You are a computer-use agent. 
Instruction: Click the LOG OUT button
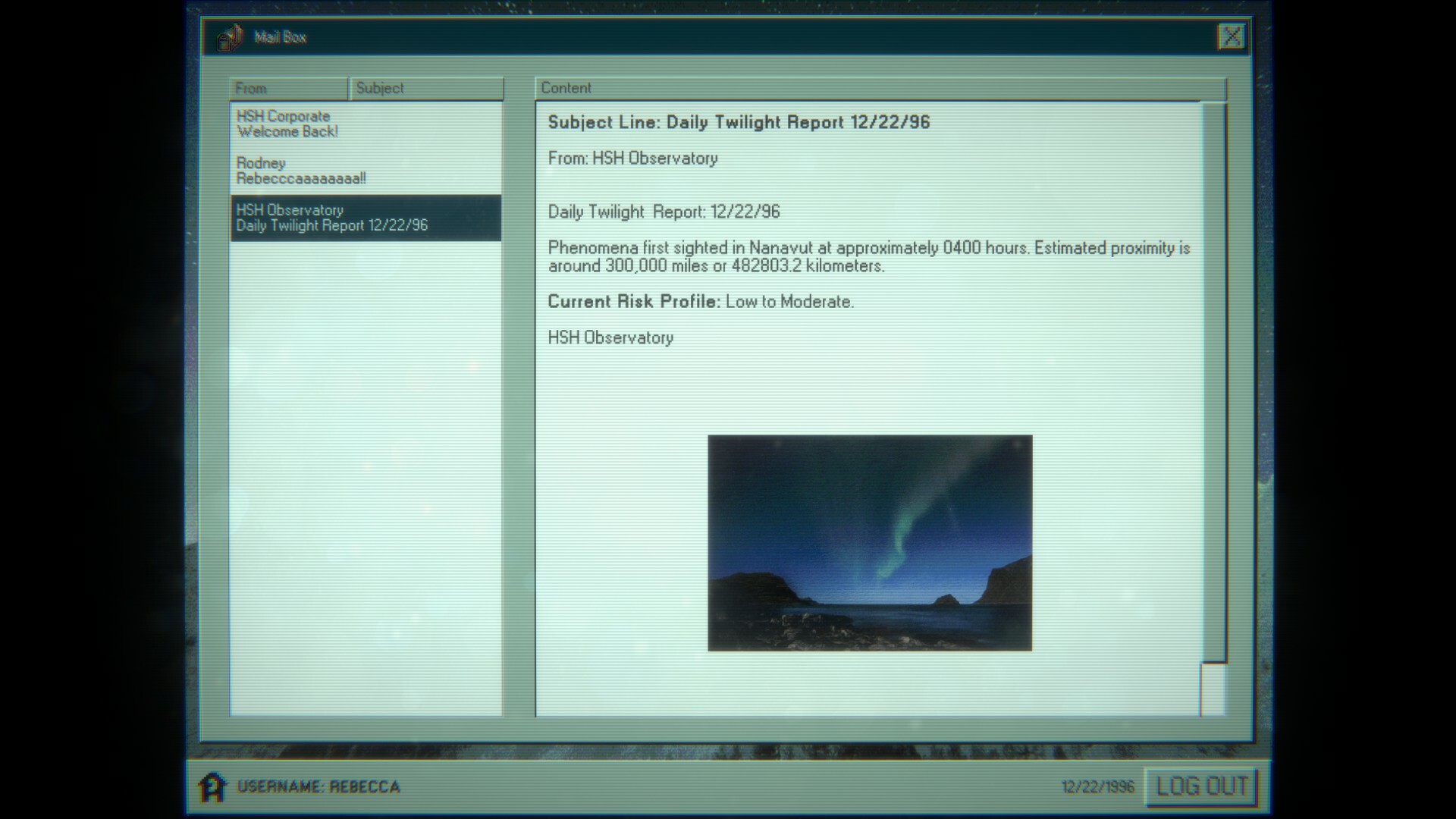(x=1200, y=786)
